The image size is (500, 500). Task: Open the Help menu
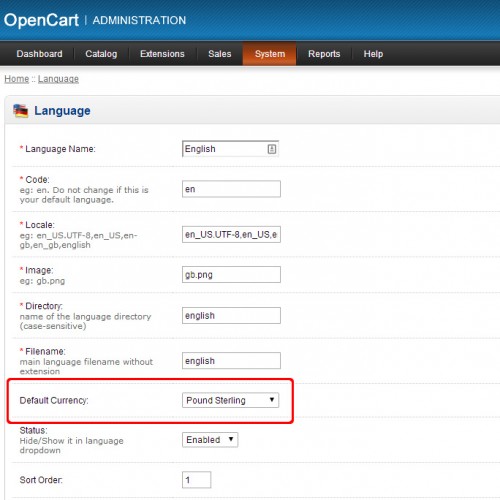click(373, 54)
